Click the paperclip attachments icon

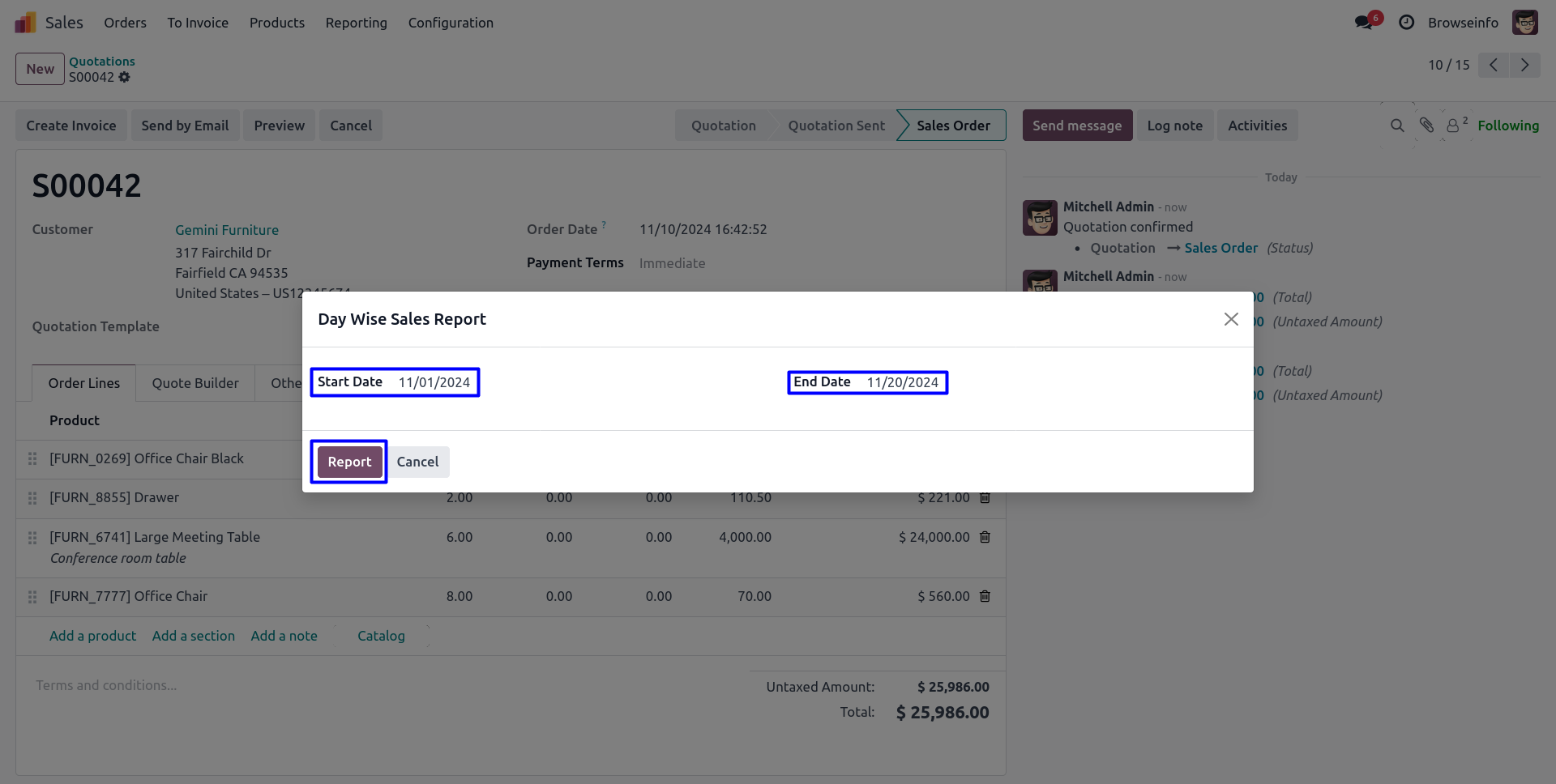(x=1426, y=126)
